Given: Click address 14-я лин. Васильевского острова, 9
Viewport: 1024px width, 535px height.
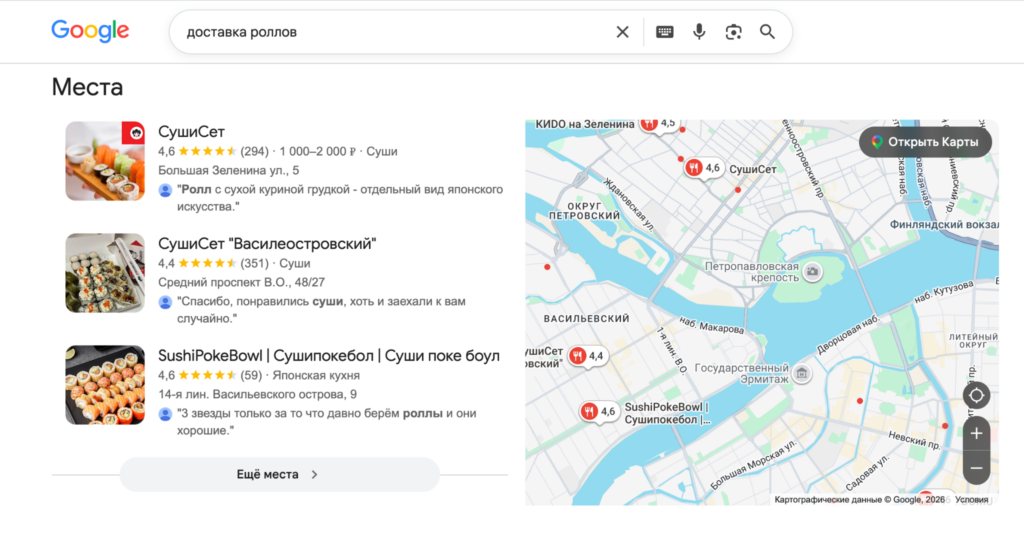Looking at the screenshot, I should coord(257,395).
